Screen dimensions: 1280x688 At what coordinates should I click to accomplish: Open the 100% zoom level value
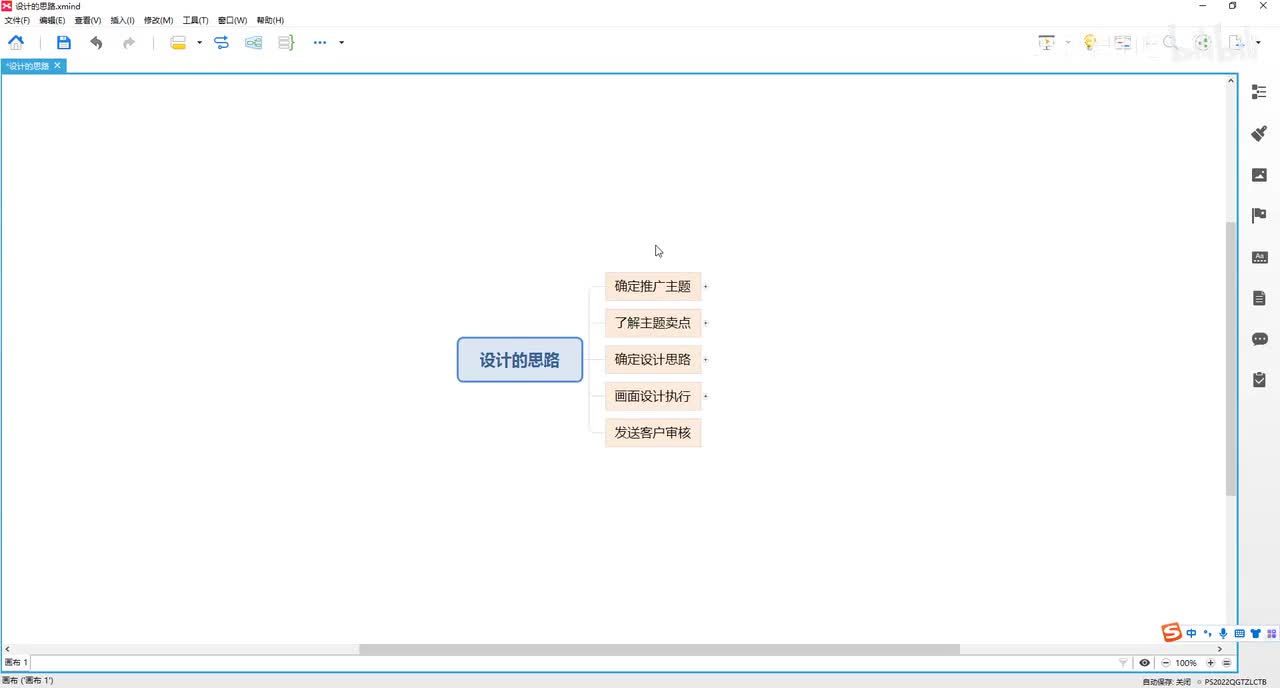pos(1186,663)
